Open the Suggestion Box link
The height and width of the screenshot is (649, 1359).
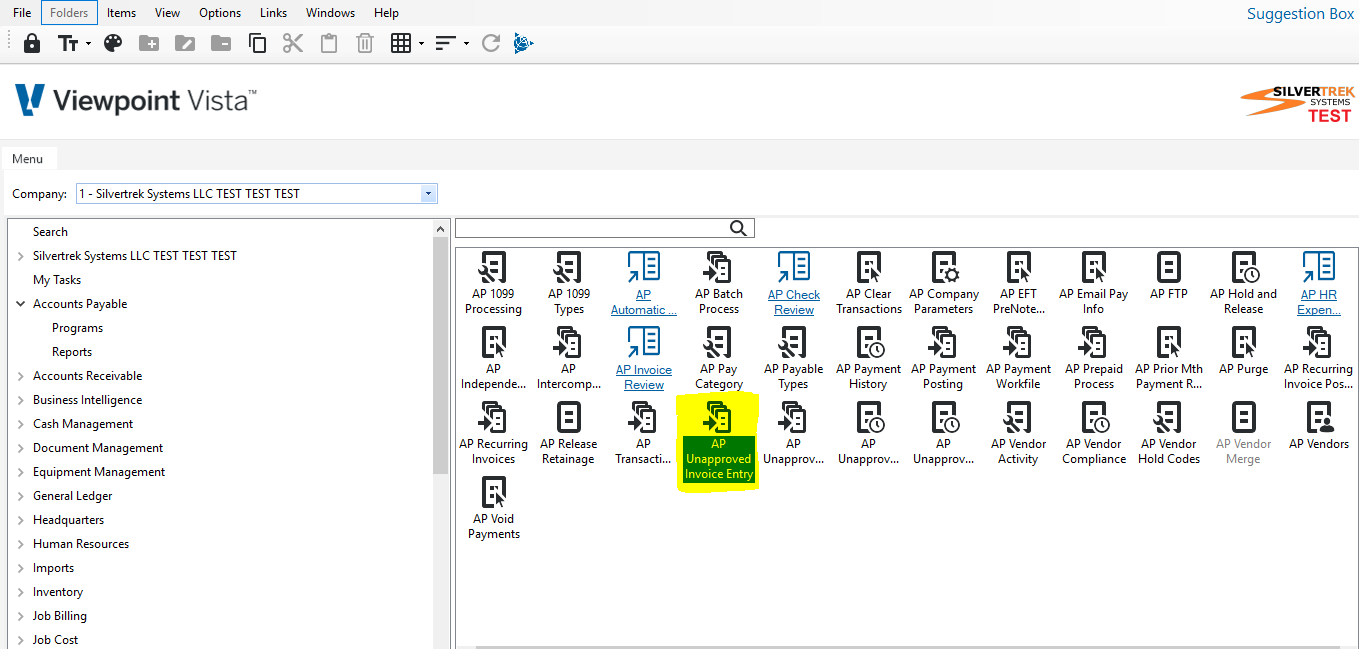(1300, 14)
